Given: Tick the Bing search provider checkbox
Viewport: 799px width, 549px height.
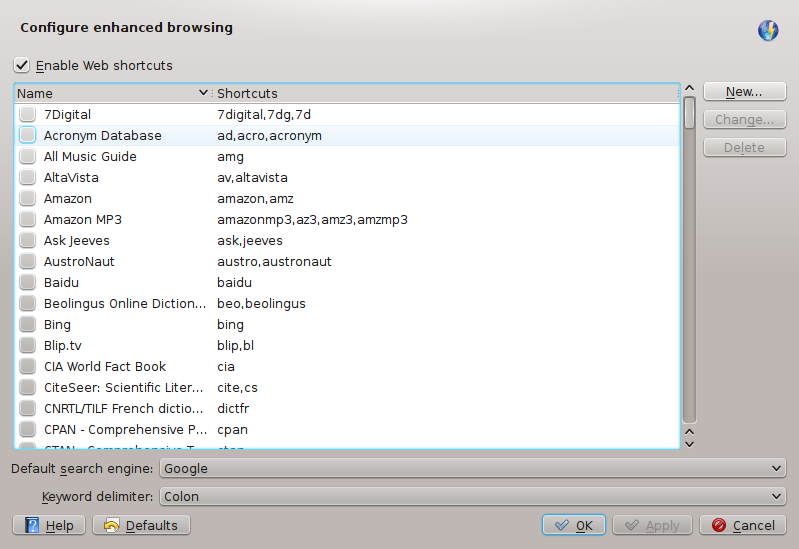Looking at the screenshot, I should [x=27, y=325].
